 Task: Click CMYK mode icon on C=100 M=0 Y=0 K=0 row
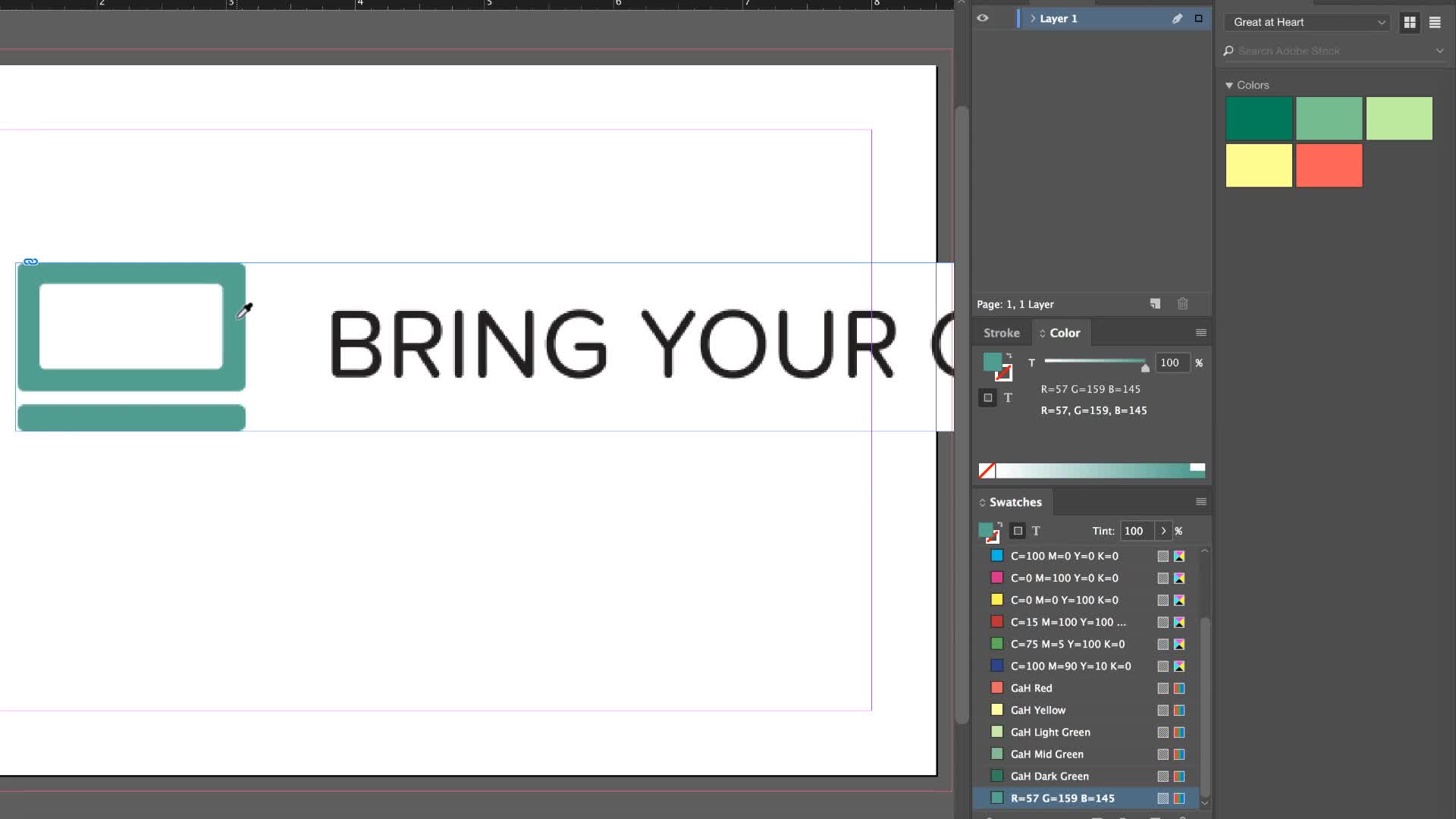click(1179, 556)
